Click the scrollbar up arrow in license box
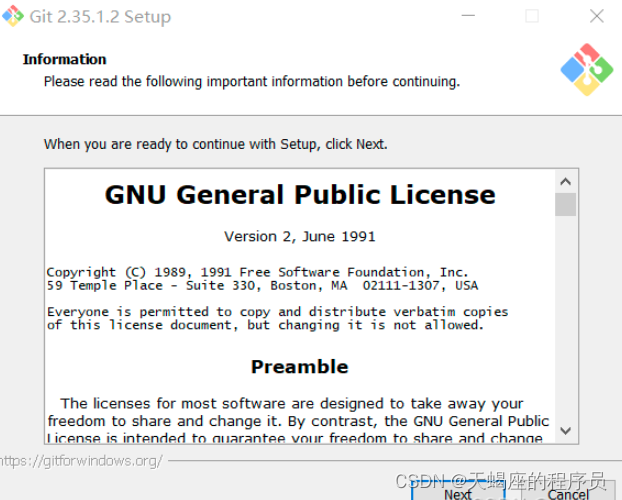 pyautogui.click(x=565, y=182)
